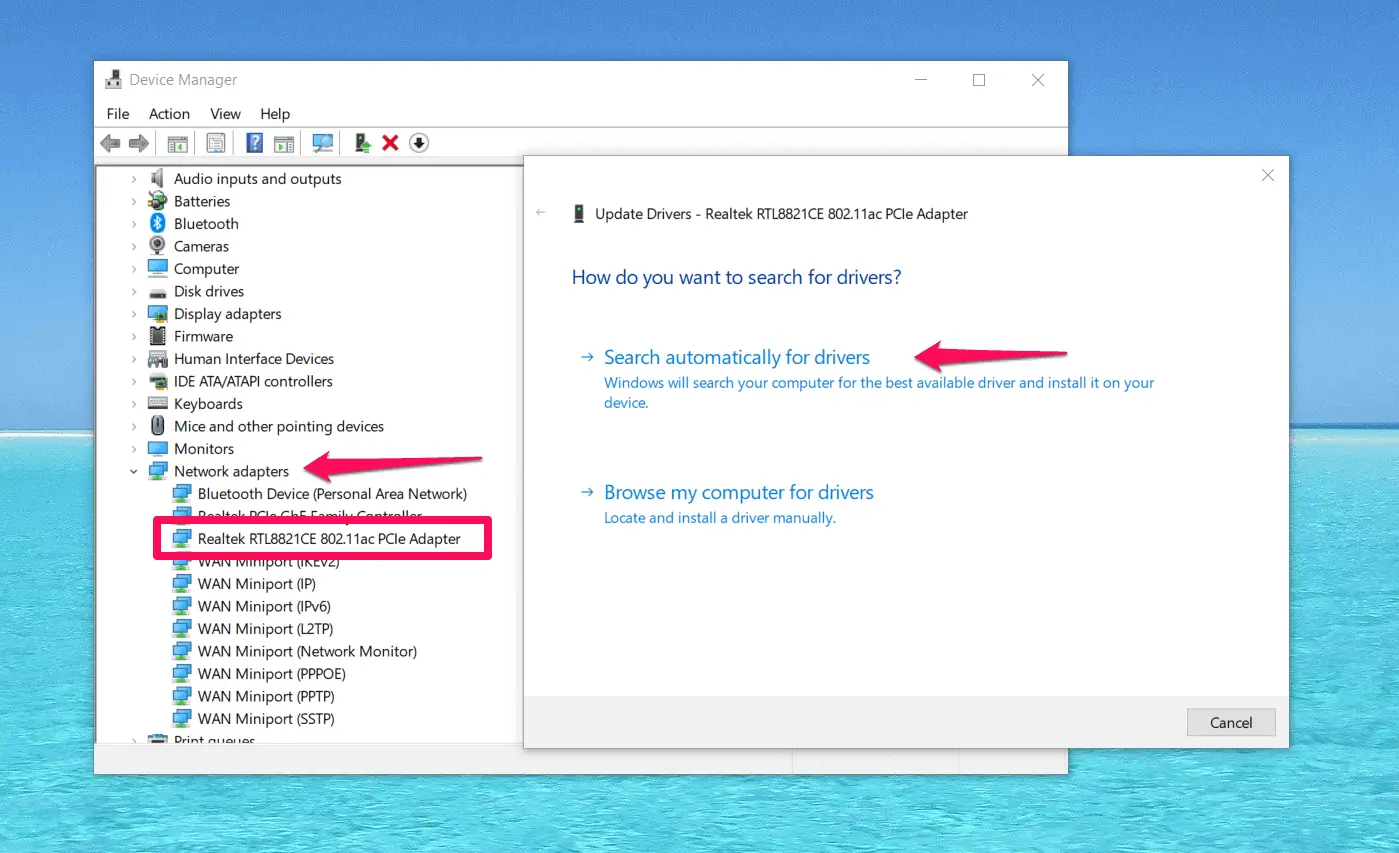This screenshot has width=1399, height=853.
Task: Click the down-arrow Disable device toolbar icon
Action: point(419,143)
